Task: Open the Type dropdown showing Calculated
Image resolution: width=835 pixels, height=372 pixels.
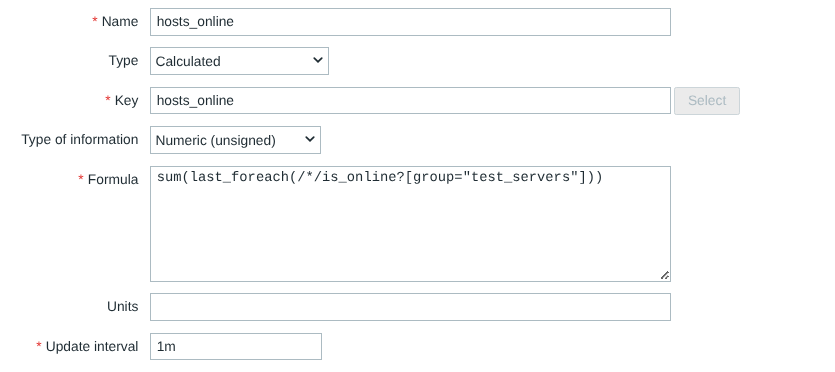Action: (x=239, y=61)
